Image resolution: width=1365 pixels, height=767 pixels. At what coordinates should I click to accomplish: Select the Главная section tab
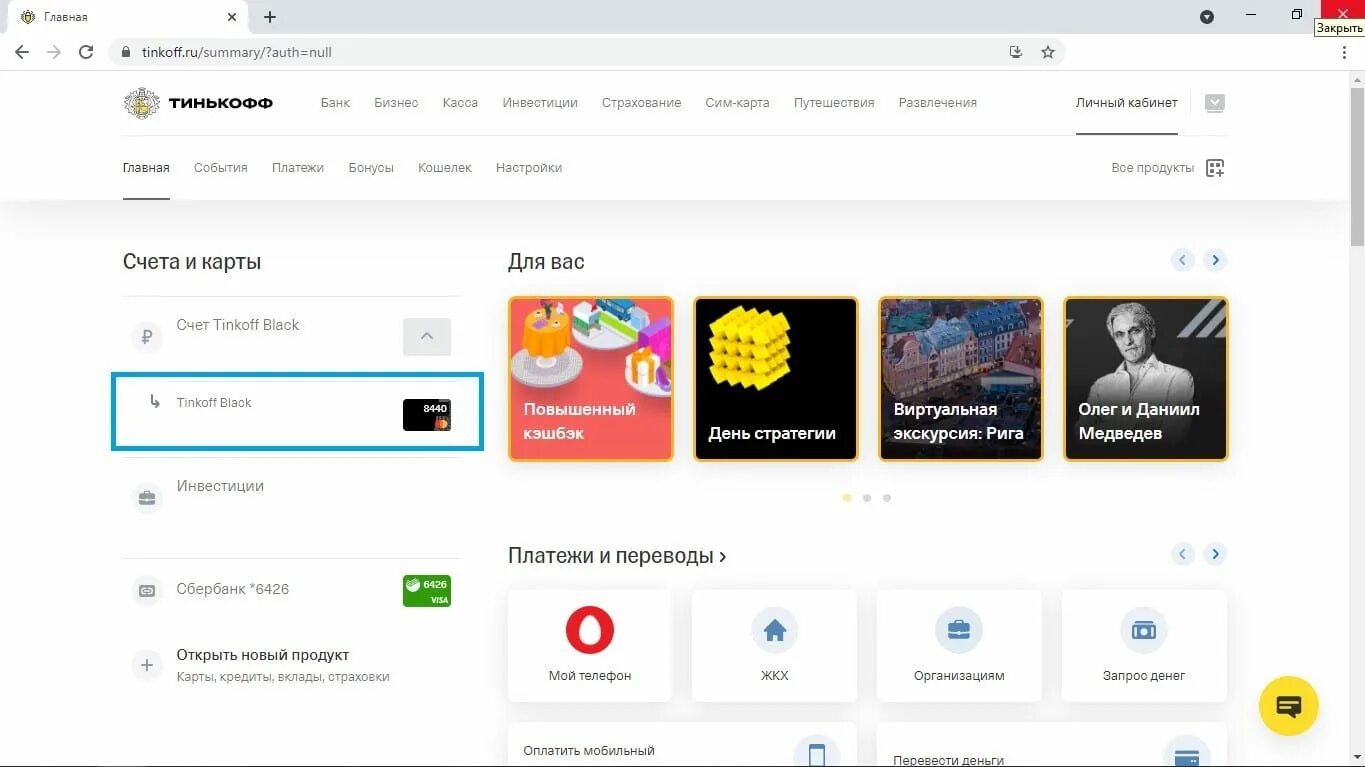point(146,168)
